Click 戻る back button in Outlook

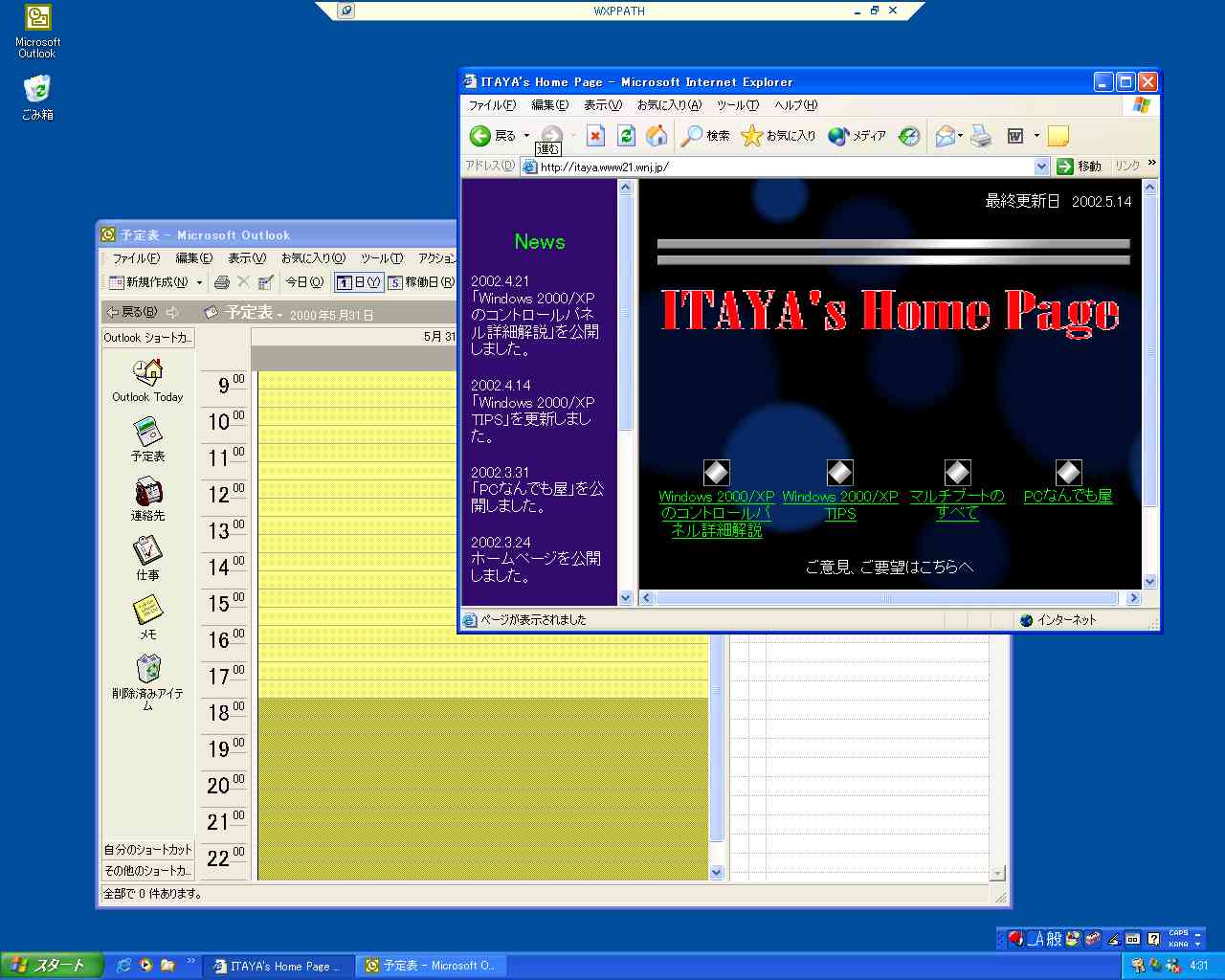pyautogui.click(x=132, y=312)
